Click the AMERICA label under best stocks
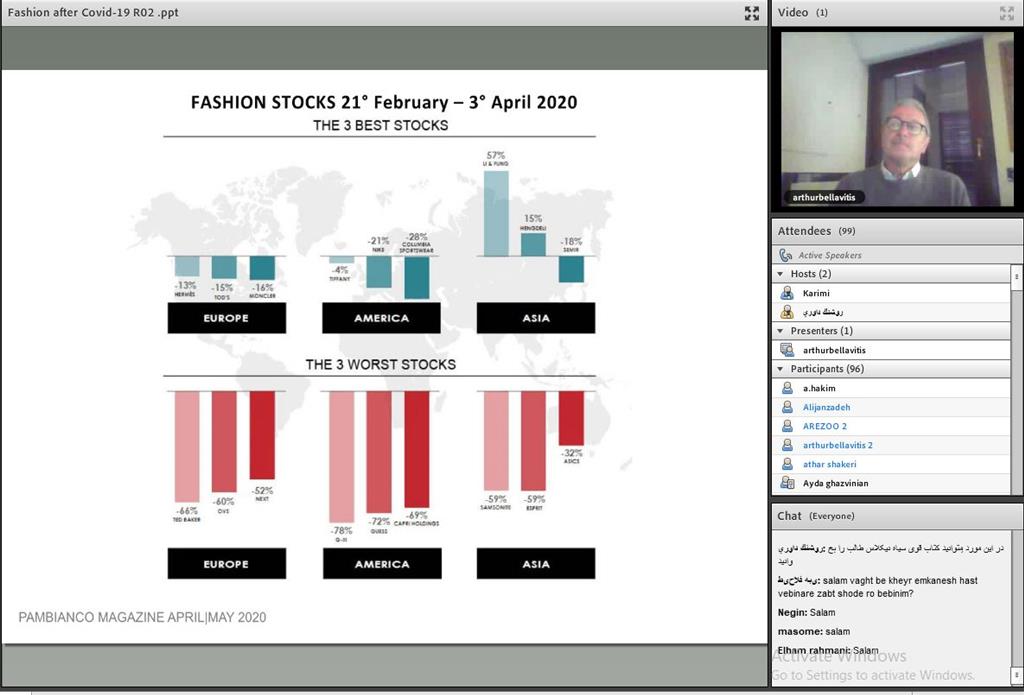 381,318
